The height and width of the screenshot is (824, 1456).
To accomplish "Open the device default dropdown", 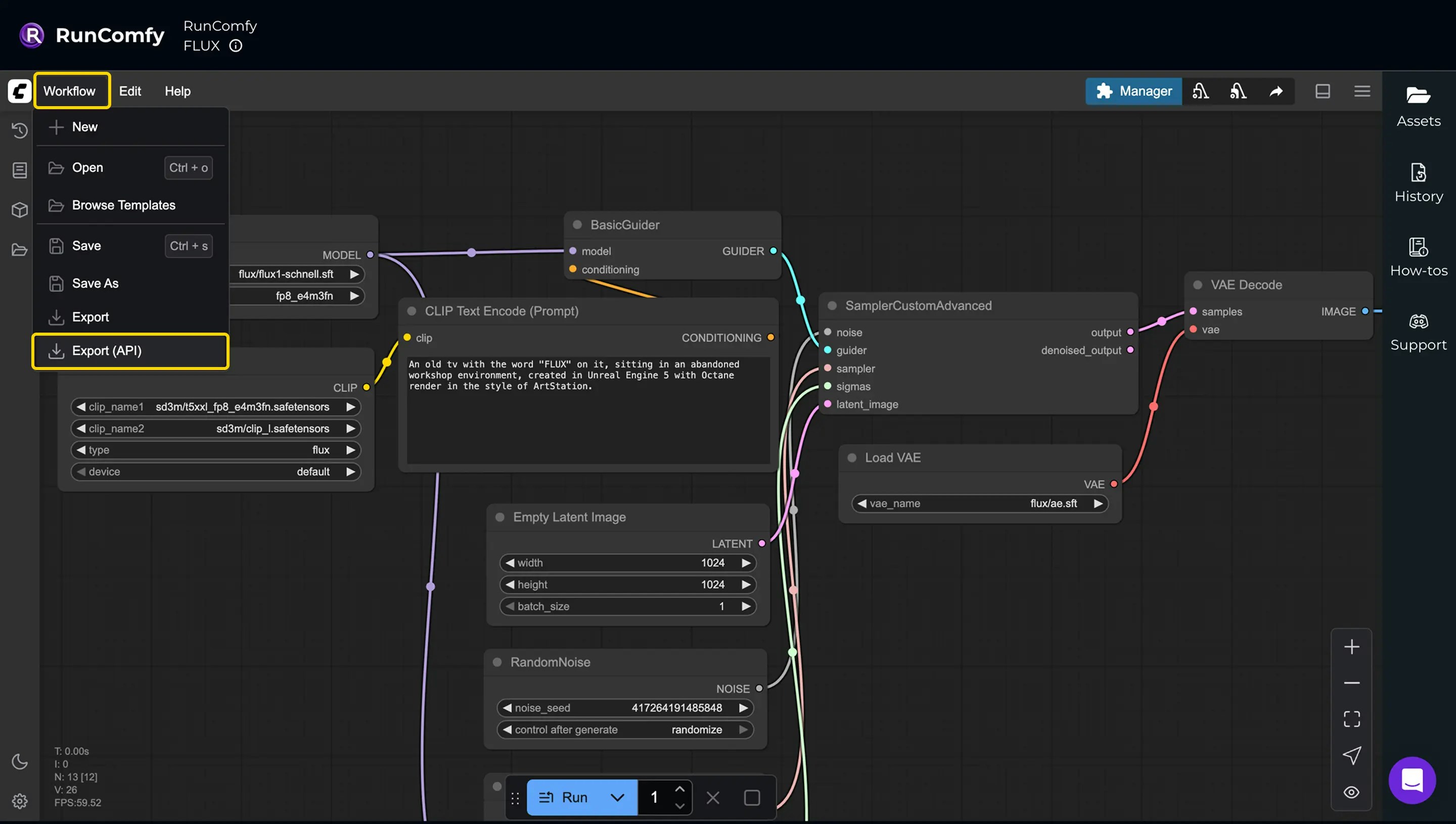I will [x=216, y=472].
